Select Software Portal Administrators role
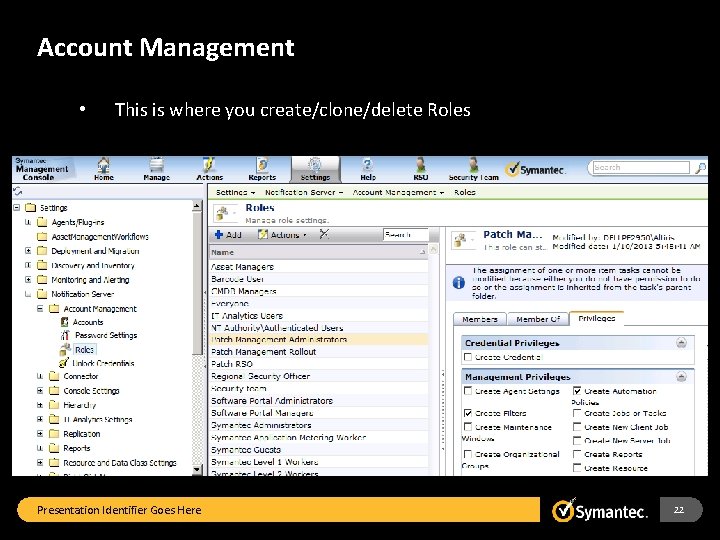This screenshot has height=540, width=720. [x=319, y=400]
